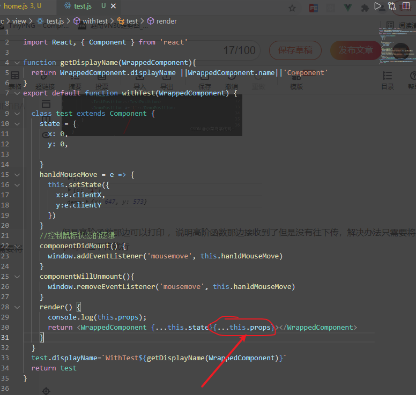
Task: Fold the class test block at line 9
Action: [x=17, y=114]
